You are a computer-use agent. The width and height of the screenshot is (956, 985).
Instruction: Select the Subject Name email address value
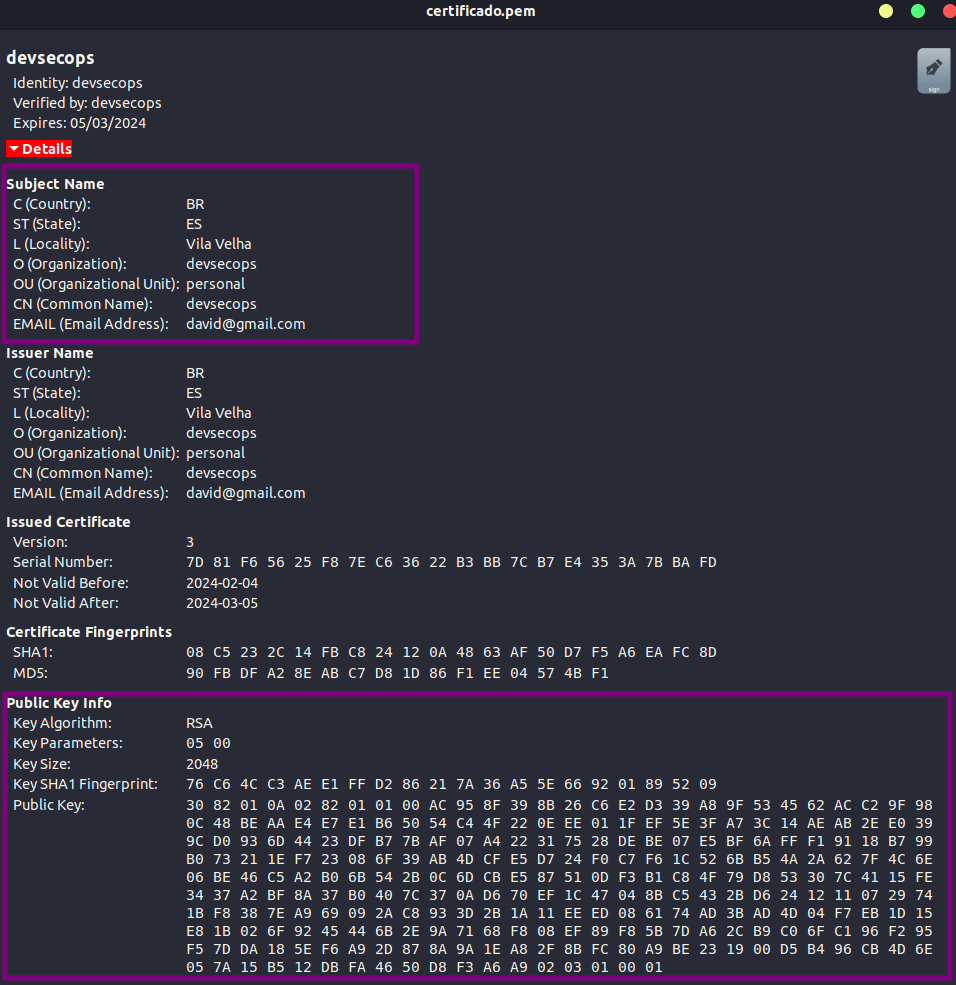point(245,324)
